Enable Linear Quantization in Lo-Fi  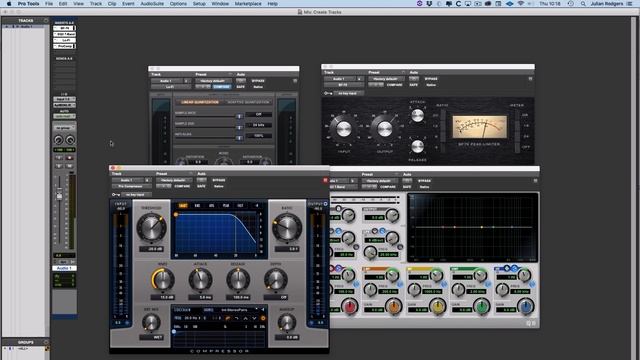click(x=200, y=102)
